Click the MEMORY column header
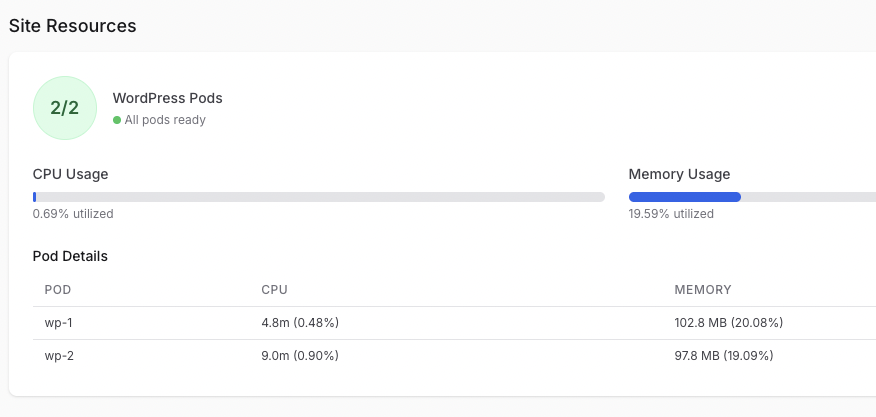Image resolution: width=876 pixels, height=417 pixels. [703, 290]
